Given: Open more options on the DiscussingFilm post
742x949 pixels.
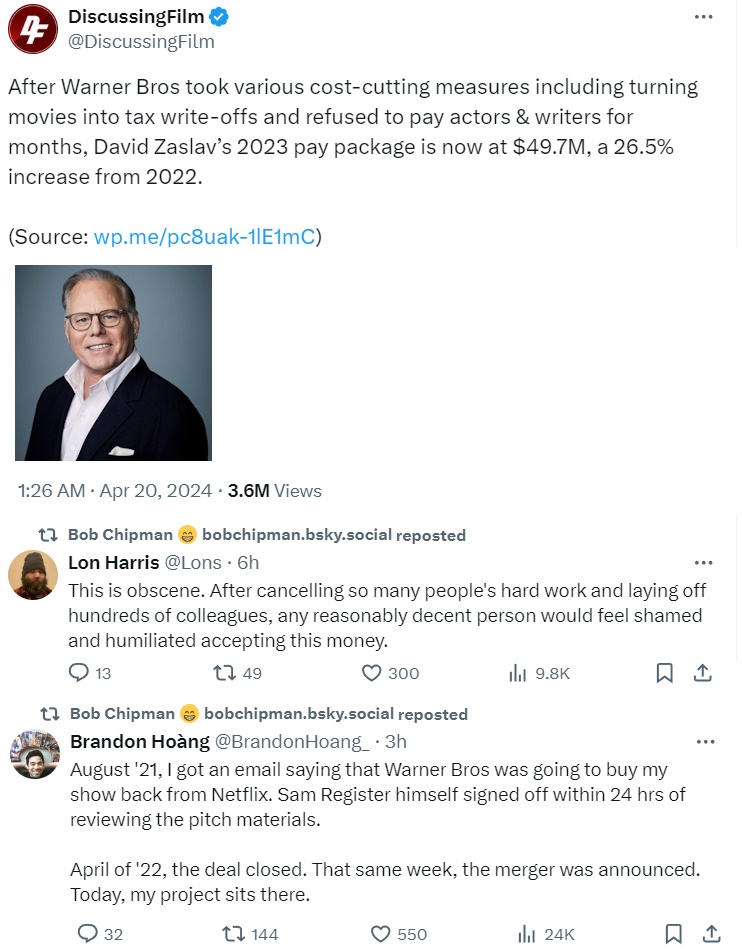Looking at the screenshot, I should pos(704,17).
